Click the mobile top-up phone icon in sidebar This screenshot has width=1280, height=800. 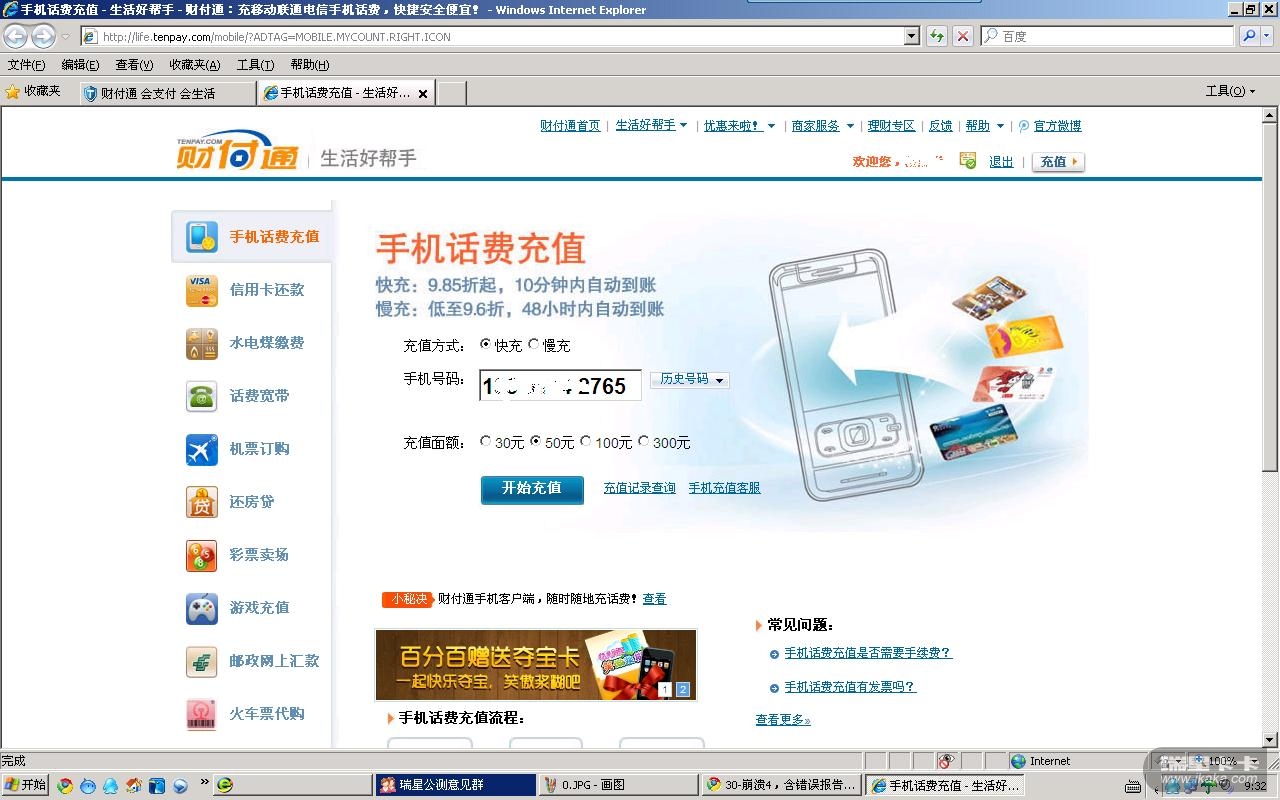coord(201,237)
